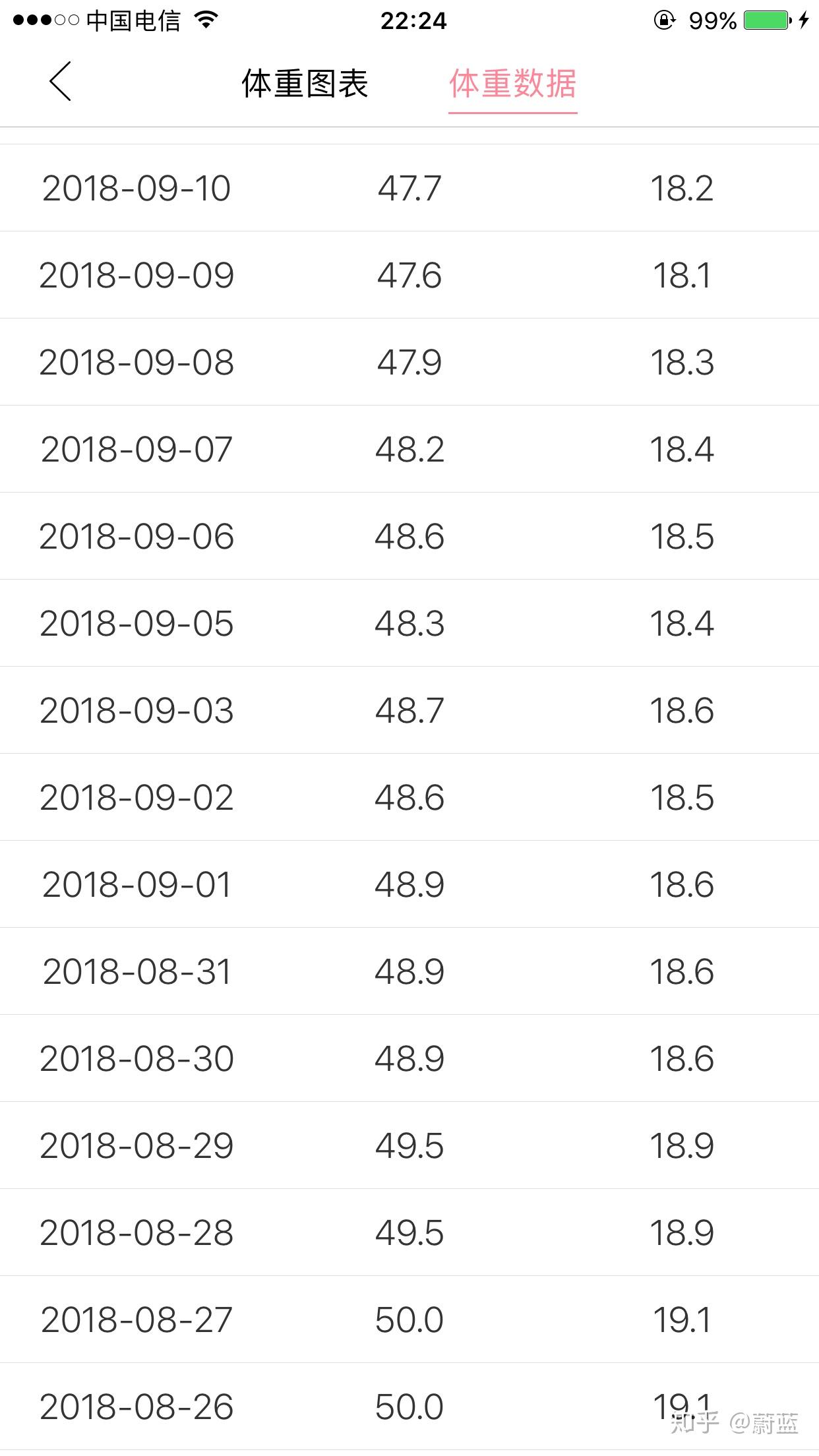
Task: Switch to the 体重图表 tab
Action: coord(305,84)
